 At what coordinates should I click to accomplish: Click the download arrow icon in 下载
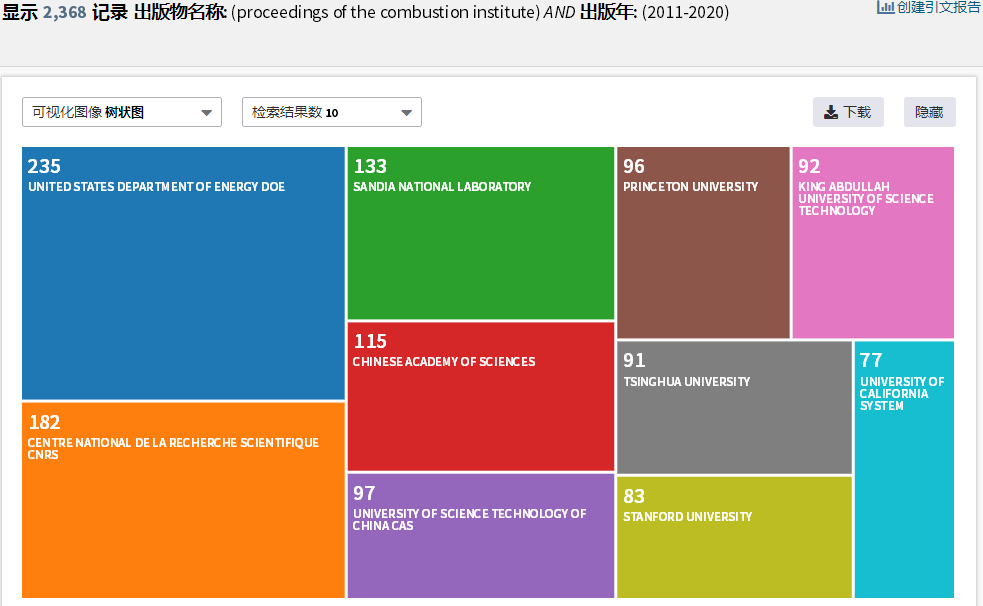(x=831, y=112)
